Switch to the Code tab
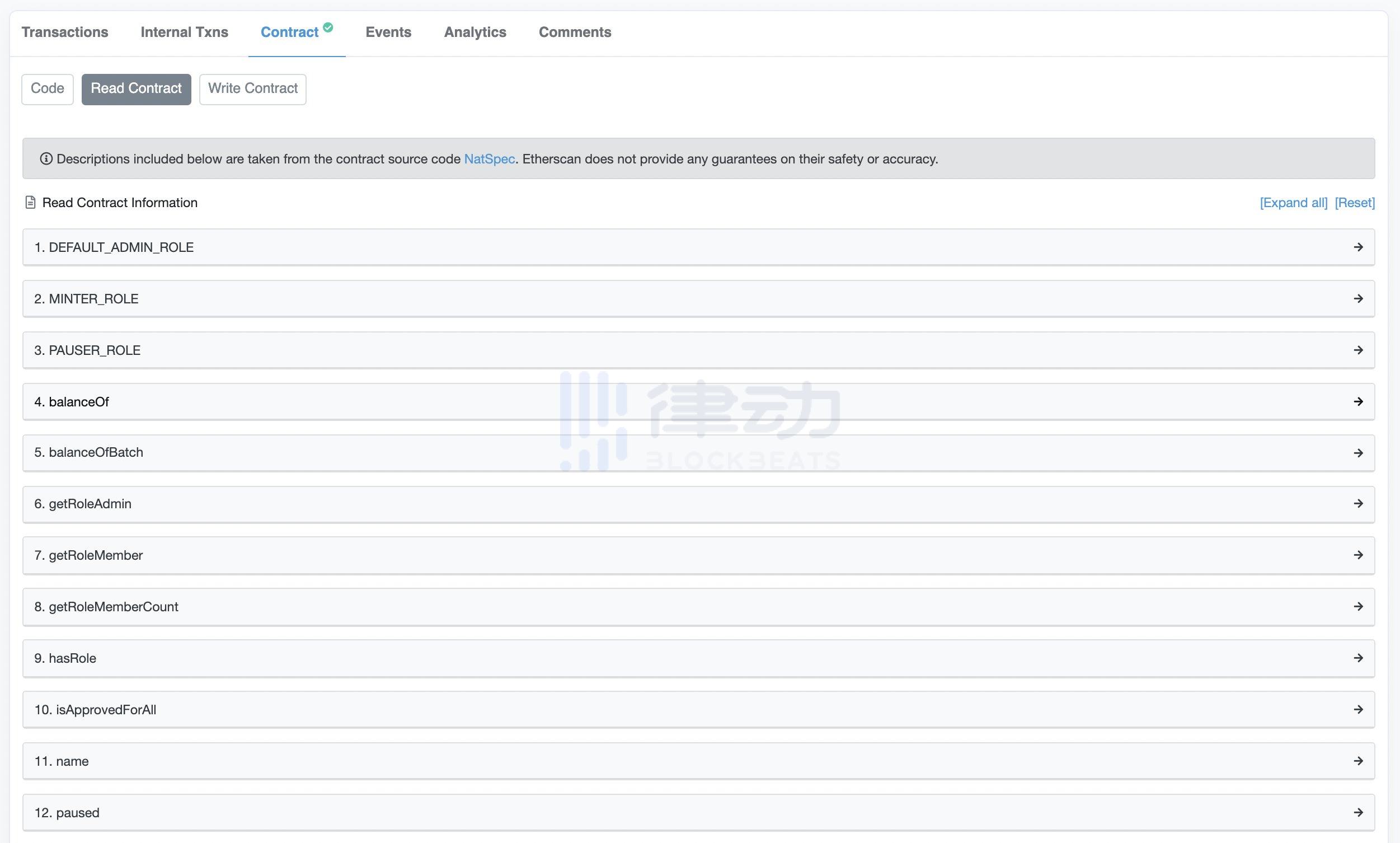The image size is (1400, 843). [x=47, y=89]
